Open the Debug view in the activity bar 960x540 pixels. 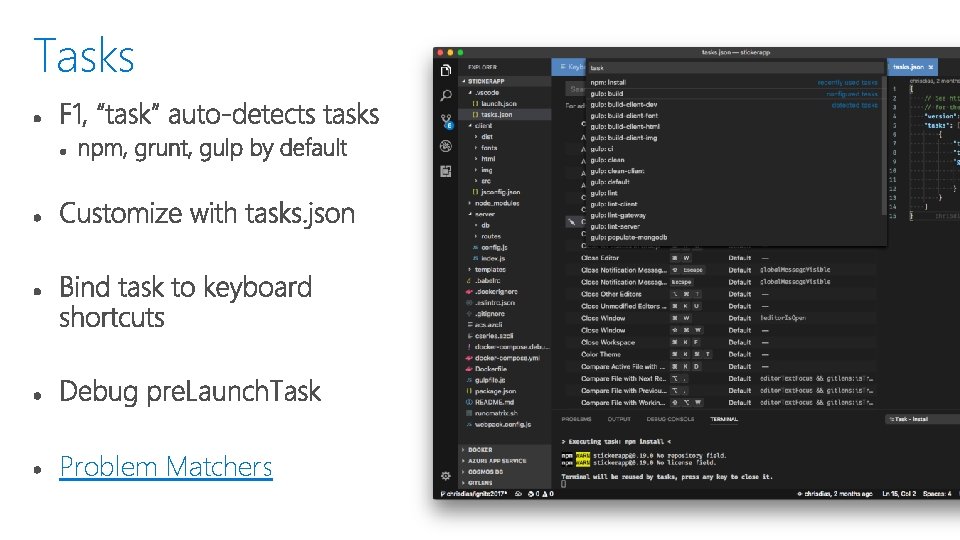tap(446, 146)
